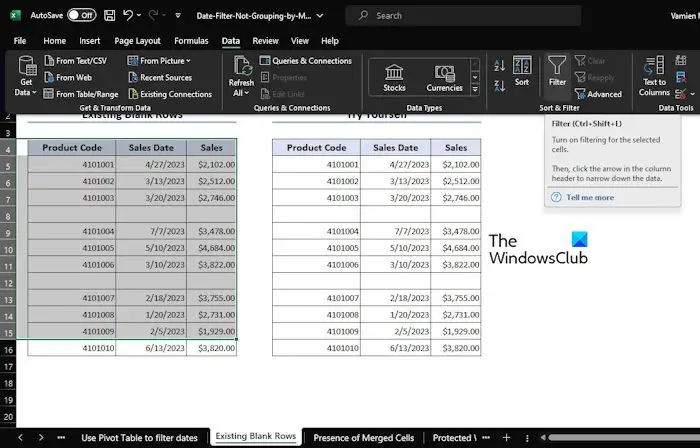Click From Web import
Image resolution: width=700 pixels, height=448 pixels.
click(x=68, y=78)
